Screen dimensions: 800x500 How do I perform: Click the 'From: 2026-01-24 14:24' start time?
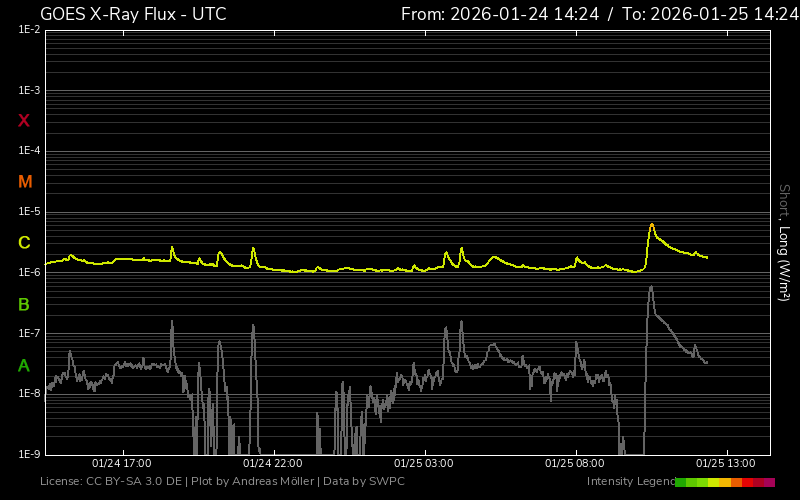pos(500,14)
